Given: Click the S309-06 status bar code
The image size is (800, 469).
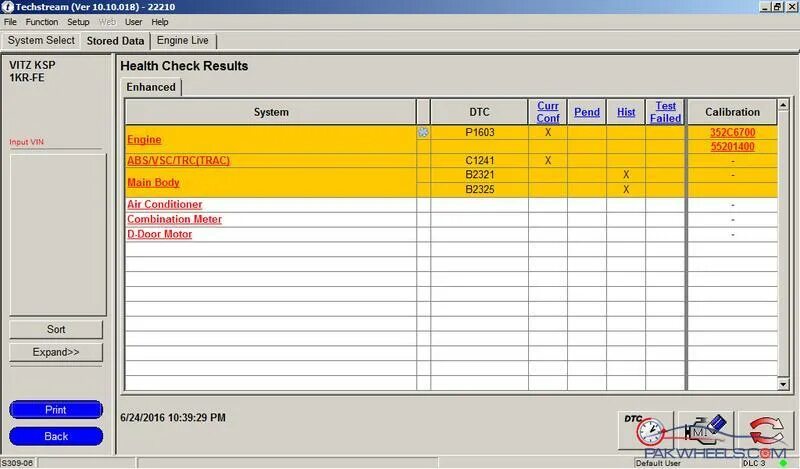Looking at the screenshot, I should 17,463.
